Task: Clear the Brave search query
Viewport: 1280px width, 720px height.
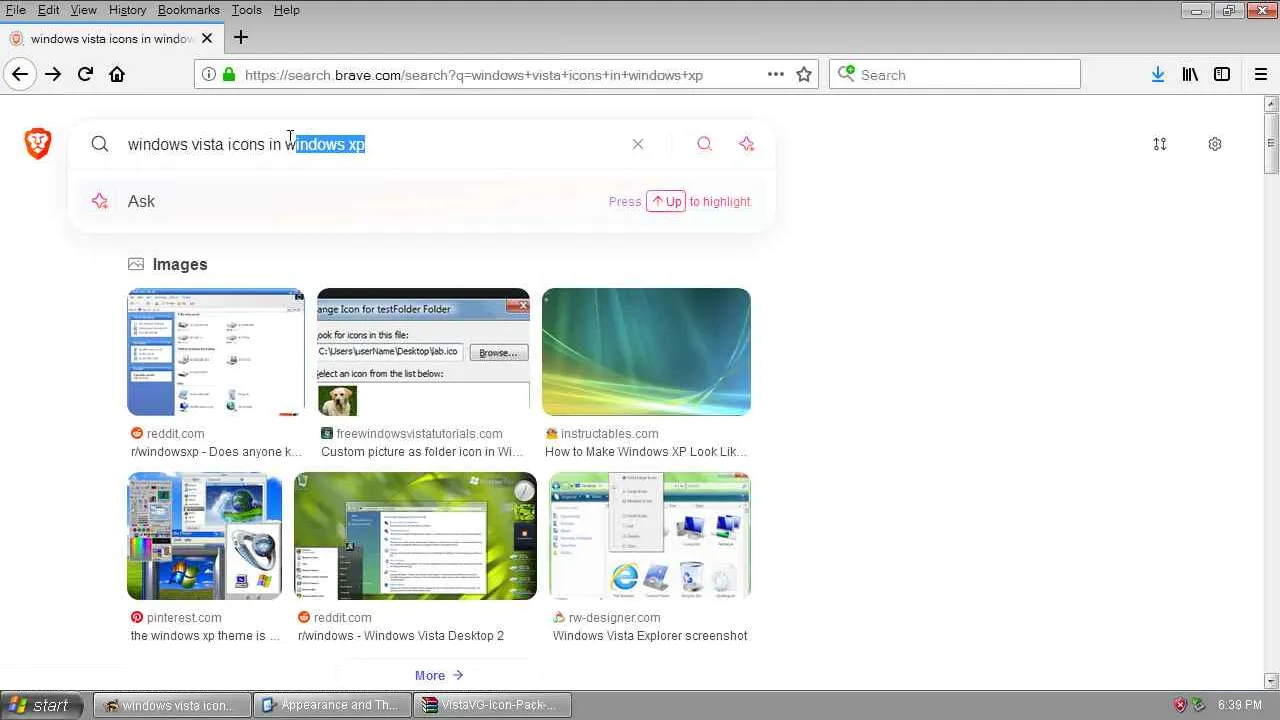Action: pyautogui.click(x=638, y=144)
